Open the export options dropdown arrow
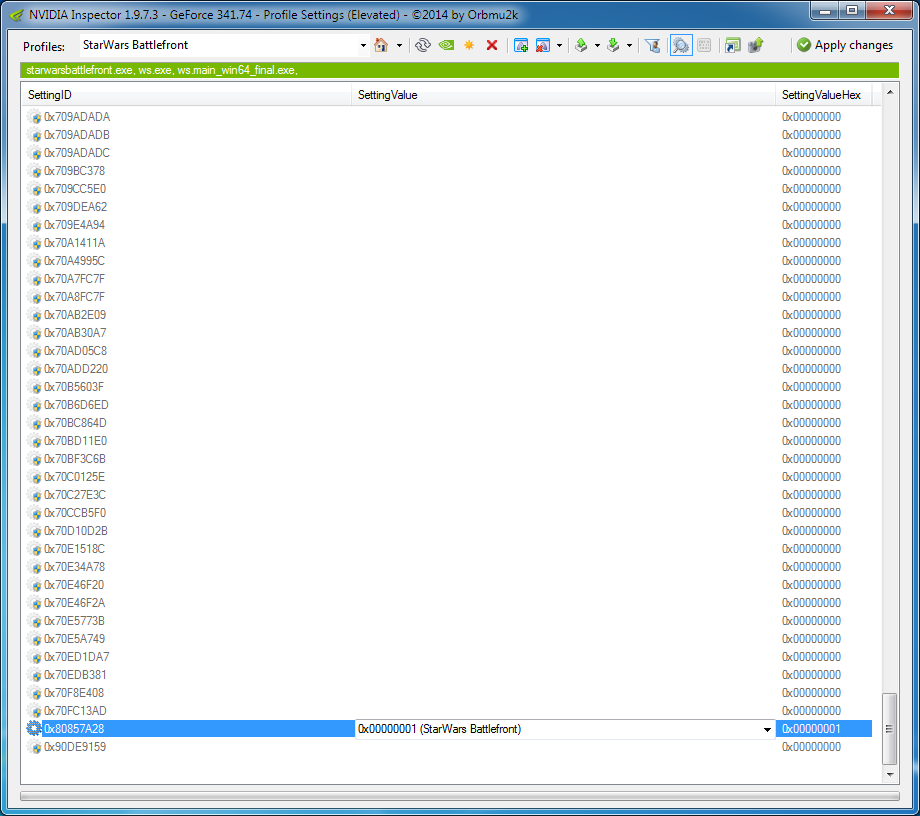 [597, 45]
